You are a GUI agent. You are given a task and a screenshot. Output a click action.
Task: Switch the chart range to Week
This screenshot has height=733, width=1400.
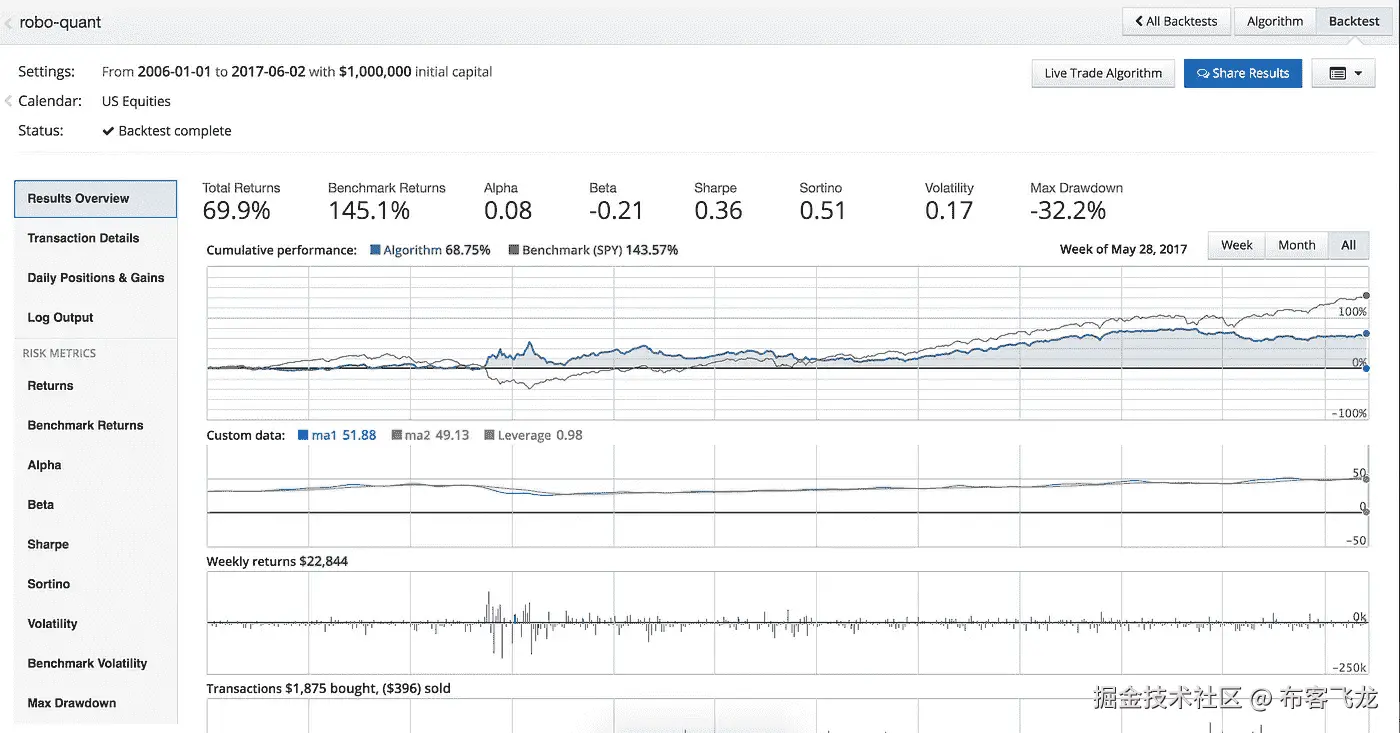click(x=1236, y=245)
